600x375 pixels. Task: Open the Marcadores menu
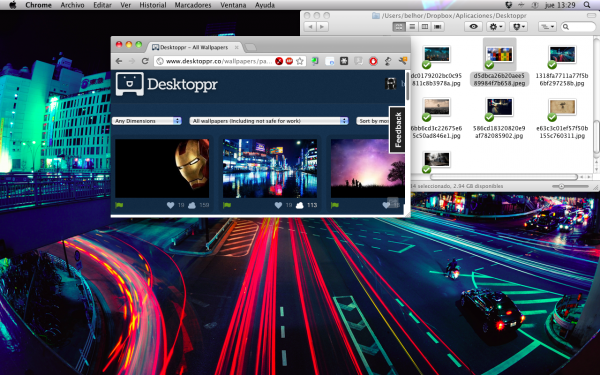coord(193,5)
